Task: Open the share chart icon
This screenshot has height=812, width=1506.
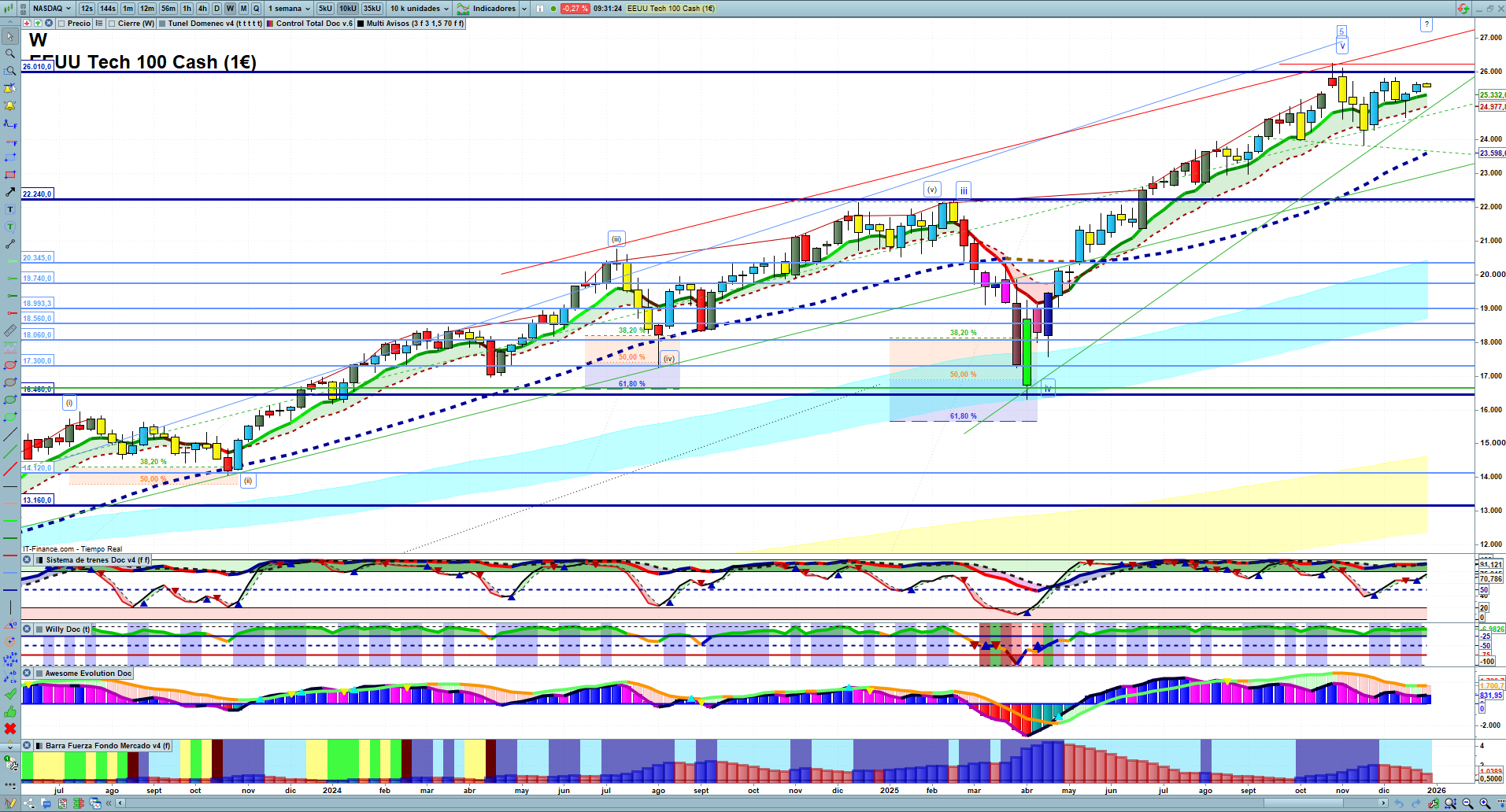Action: pyautogui.click(x=29, y=803)
